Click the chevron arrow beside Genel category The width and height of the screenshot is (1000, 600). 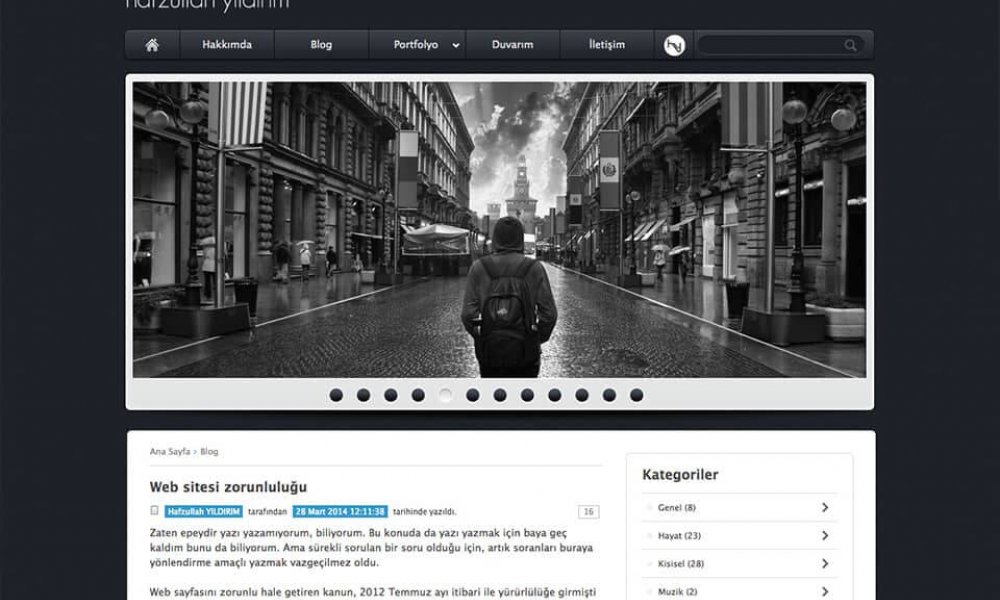[x=825, y=508]
